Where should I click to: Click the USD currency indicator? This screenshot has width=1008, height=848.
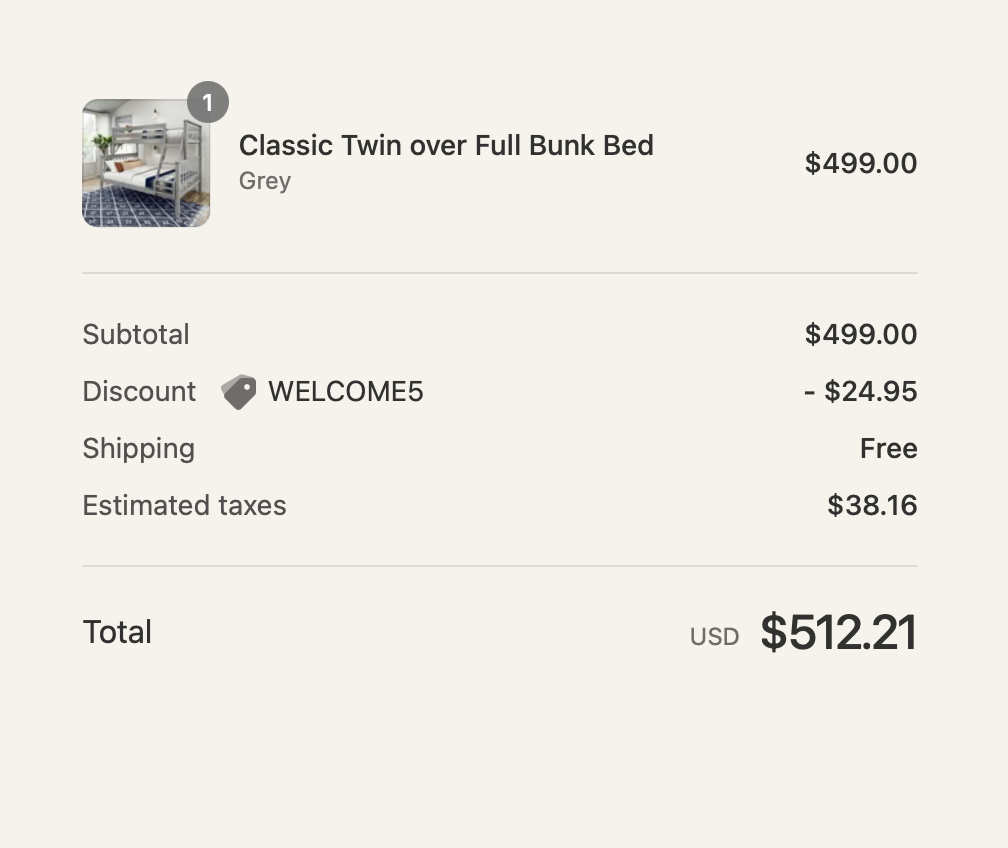714,637
